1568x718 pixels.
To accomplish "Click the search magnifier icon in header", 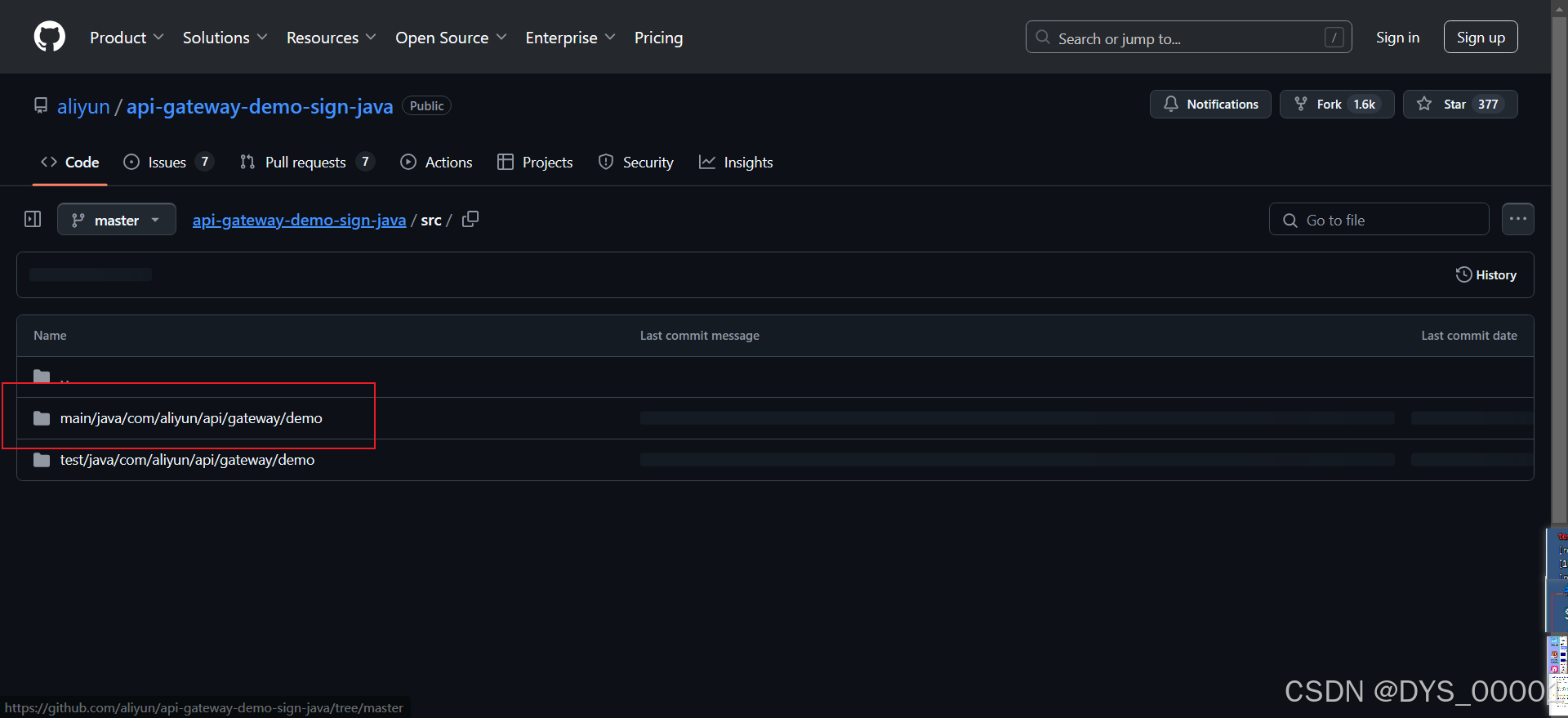I will pyautogui.click(x=1043, y=37).
